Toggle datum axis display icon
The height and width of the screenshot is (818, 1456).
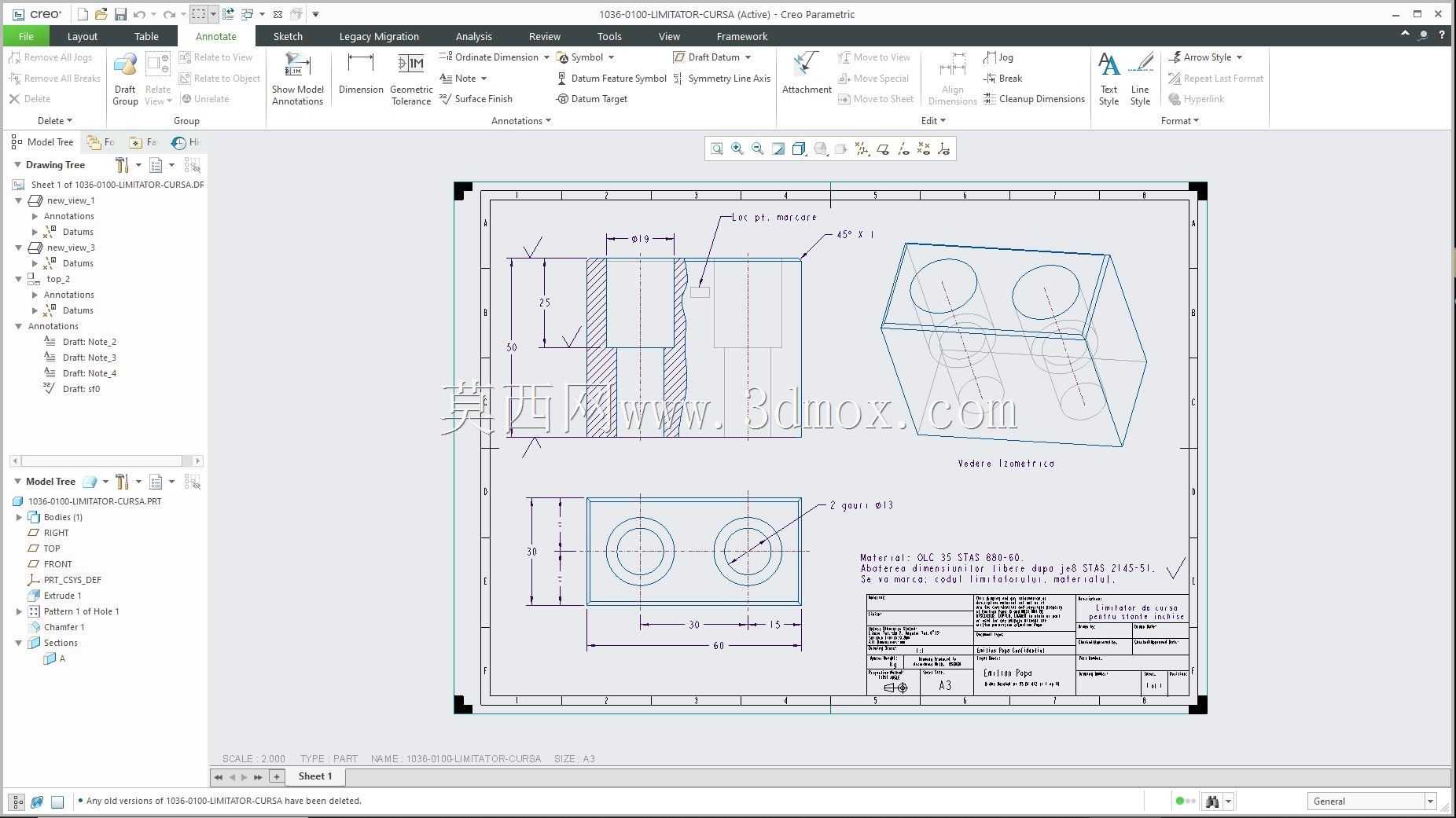pyautogui.click(x=903, y=149)
